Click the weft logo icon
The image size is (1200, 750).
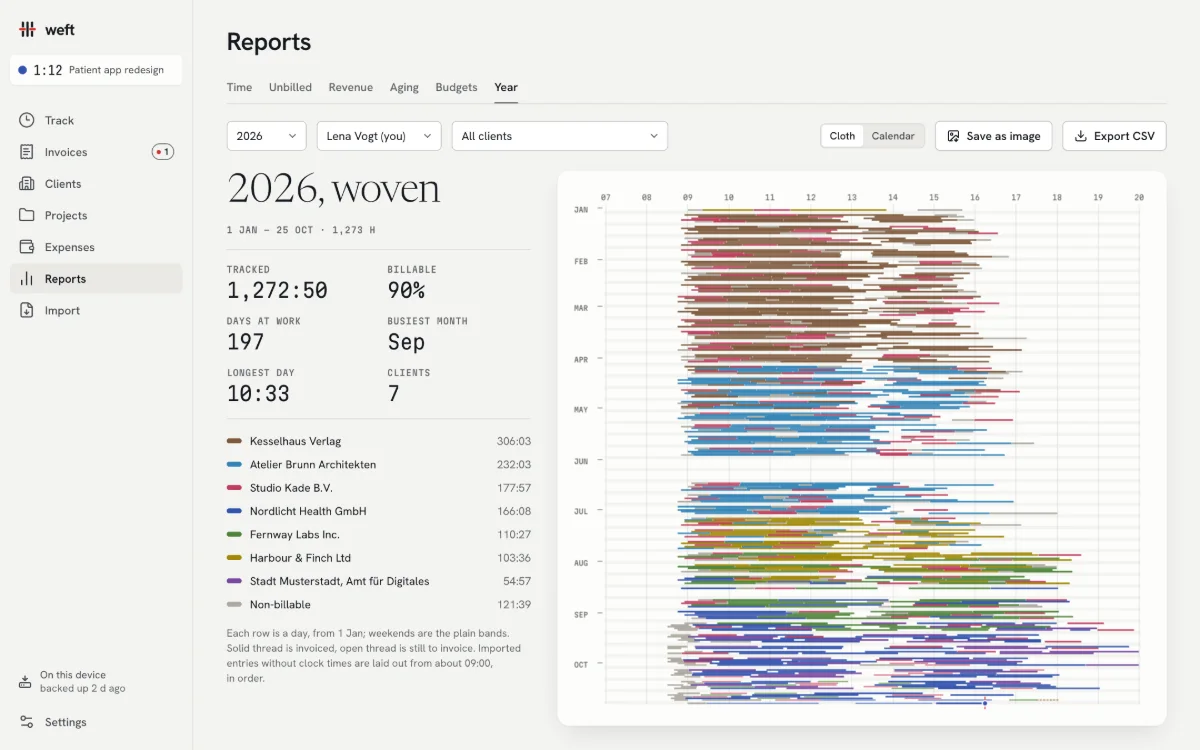tap(27, 30)
